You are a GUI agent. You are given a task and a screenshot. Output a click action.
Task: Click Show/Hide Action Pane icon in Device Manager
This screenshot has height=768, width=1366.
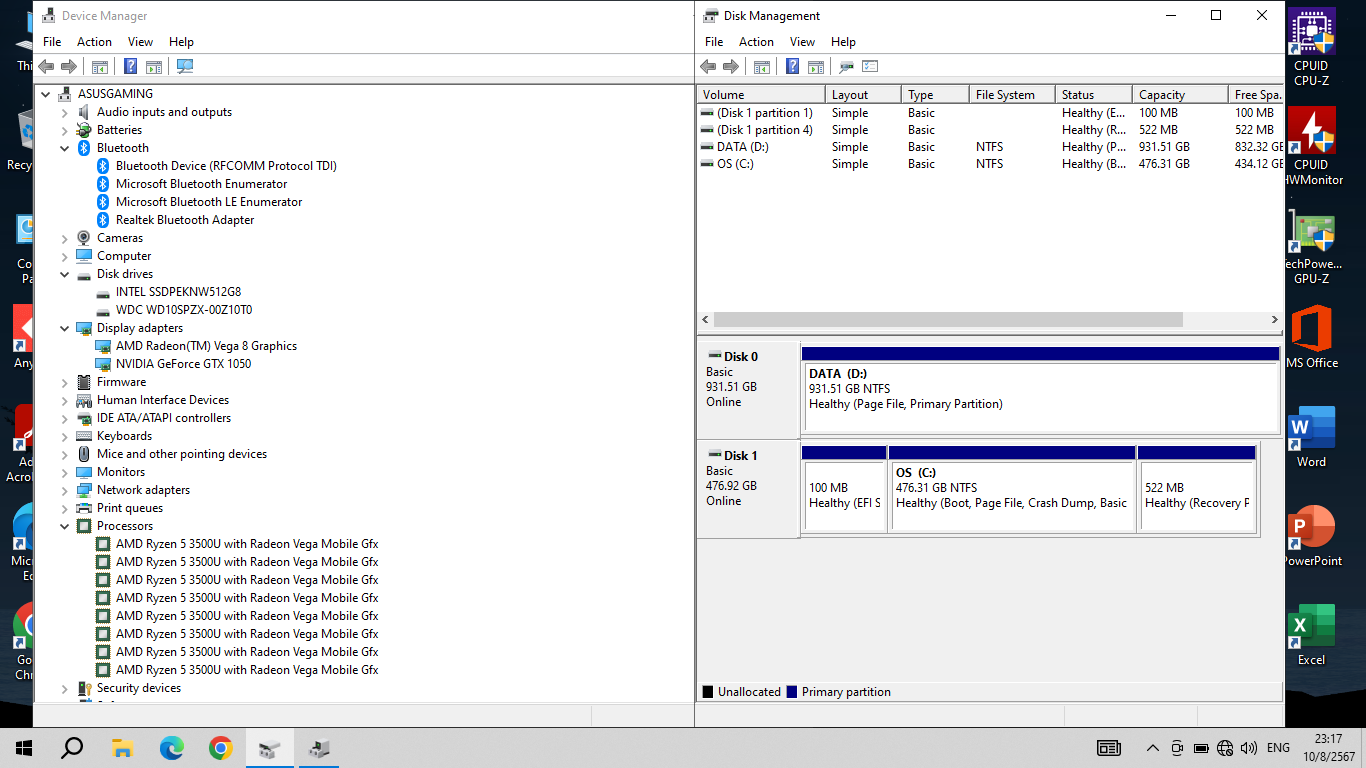click(x=154, y=66)
